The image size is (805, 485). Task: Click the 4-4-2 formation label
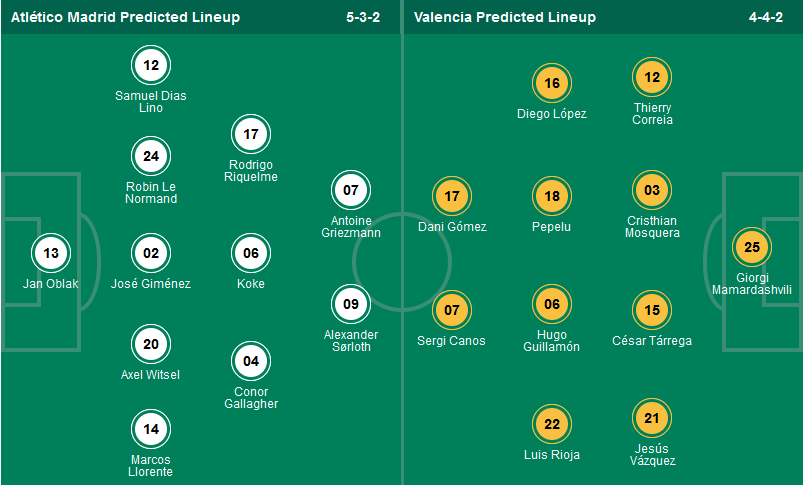(x=765, y=17)
